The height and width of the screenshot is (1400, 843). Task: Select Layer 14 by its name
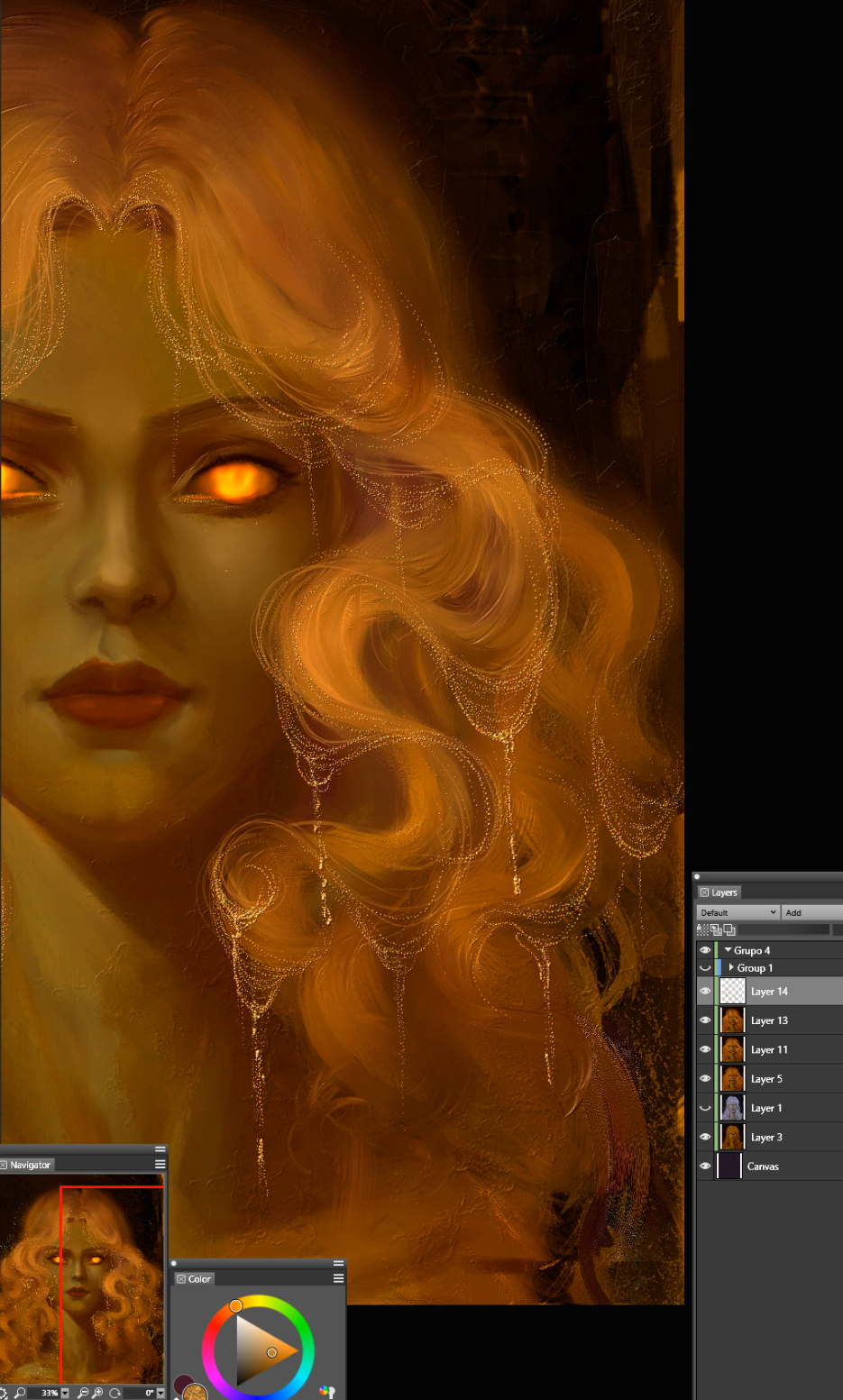tap(769, 992)
